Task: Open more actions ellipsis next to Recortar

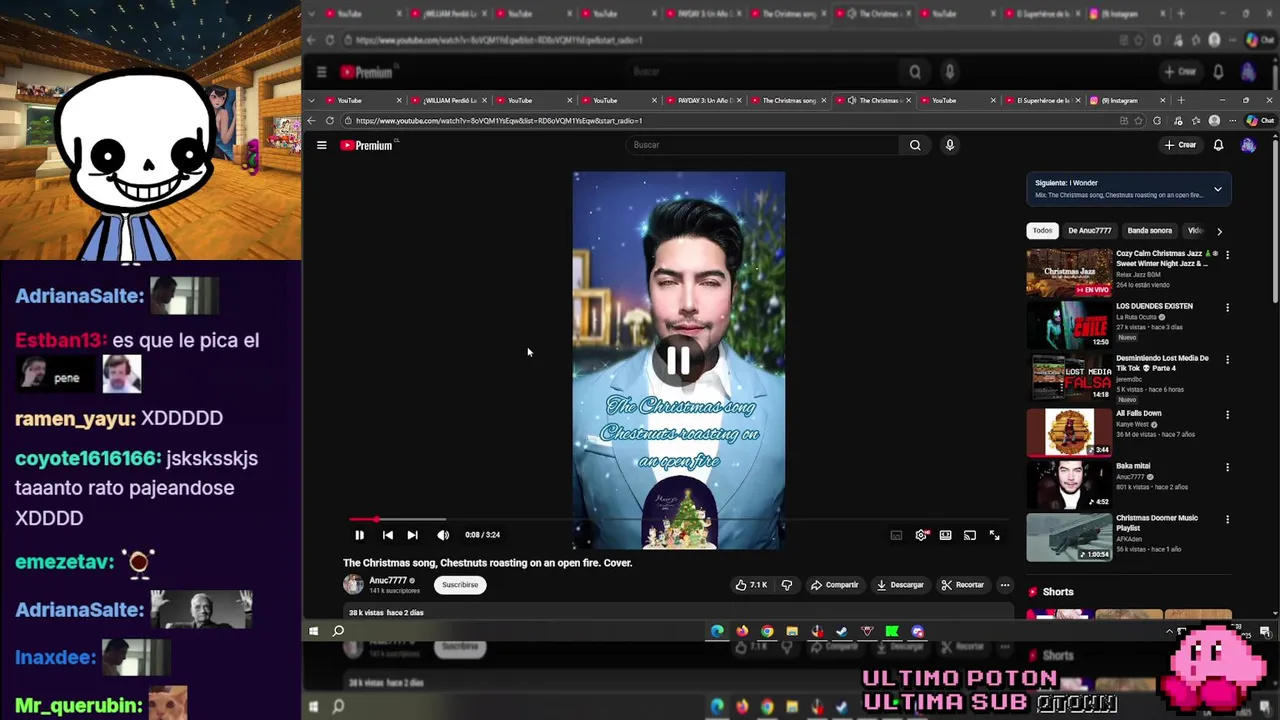Action: 1005,585
